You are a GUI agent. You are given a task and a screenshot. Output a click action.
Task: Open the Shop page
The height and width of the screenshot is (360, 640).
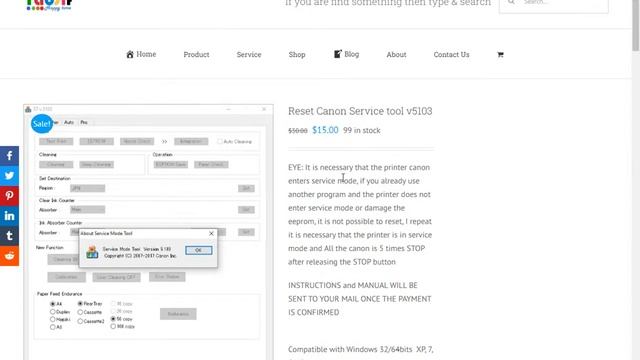tap(297, 54)
